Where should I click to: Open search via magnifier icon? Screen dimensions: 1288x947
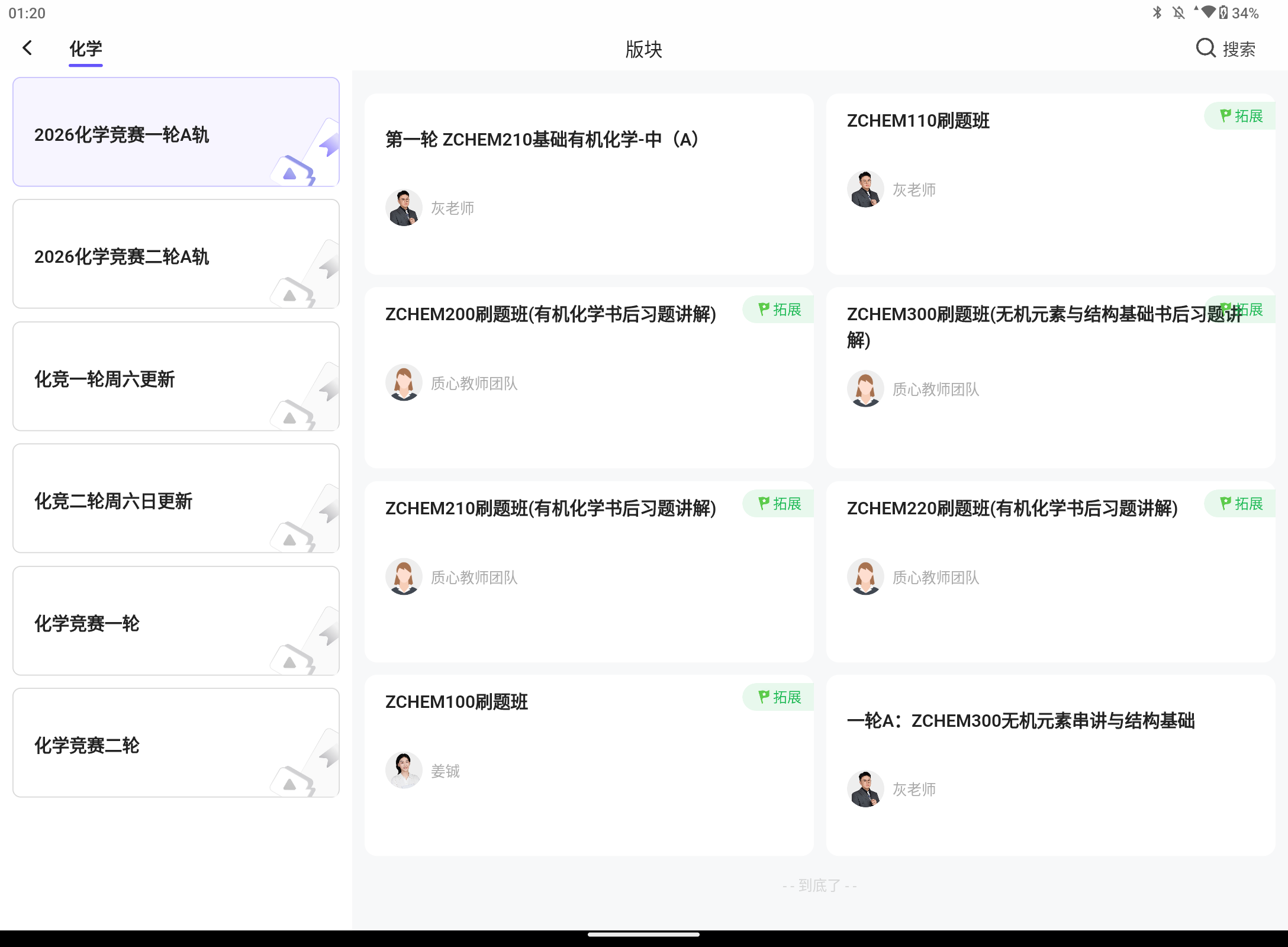tap(1206, 48)
